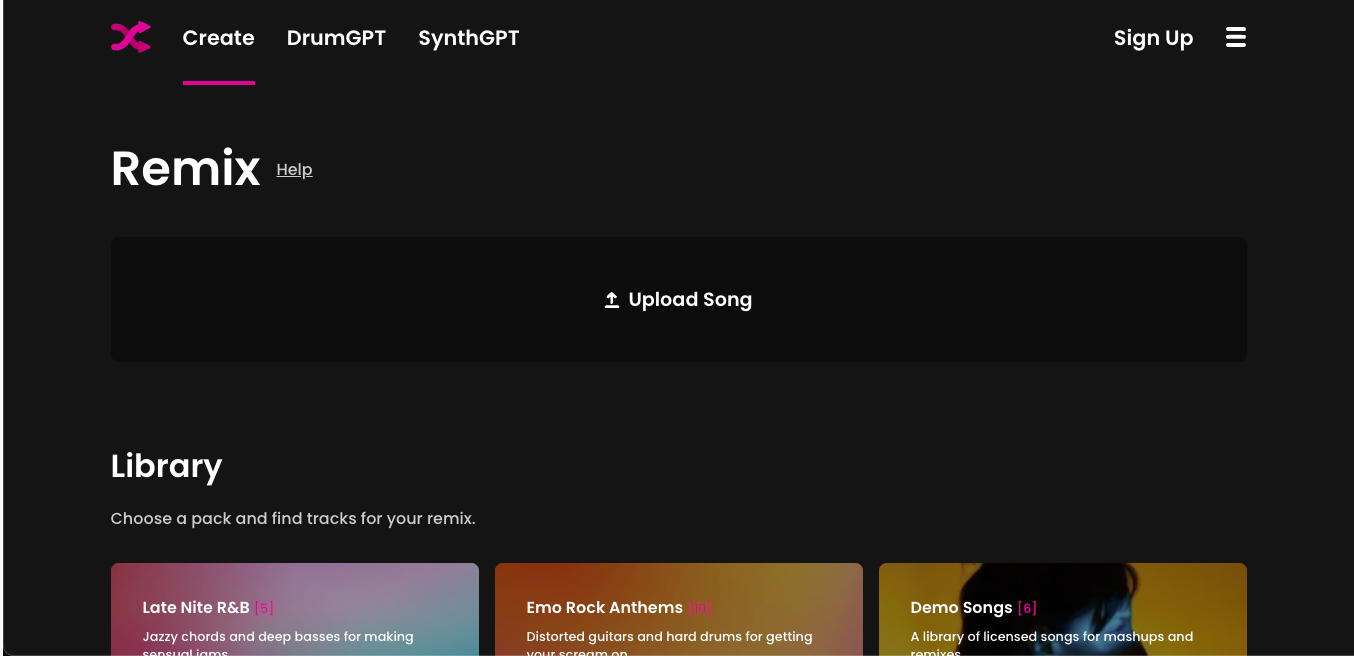Open the Help link beside Remix

294,170
